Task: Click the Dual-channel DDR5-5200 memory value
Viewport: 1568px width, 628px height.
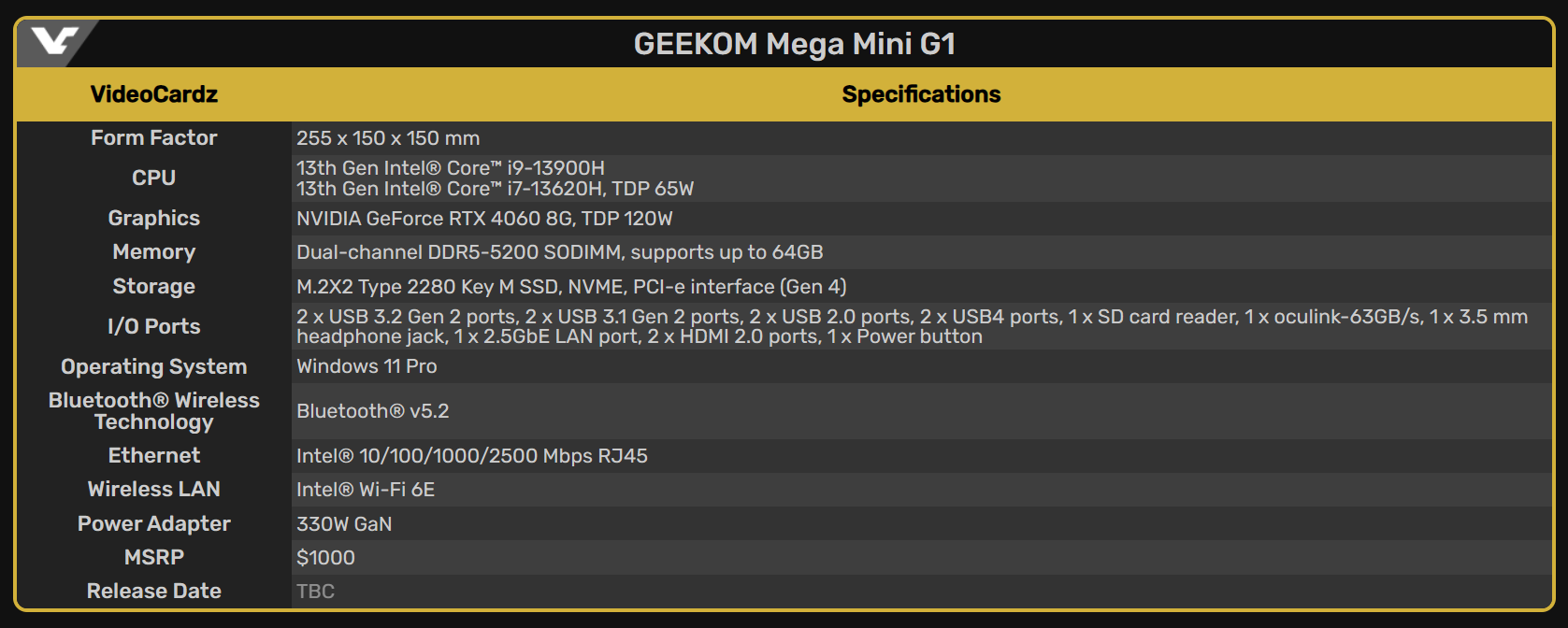Action: click(560, 252)
